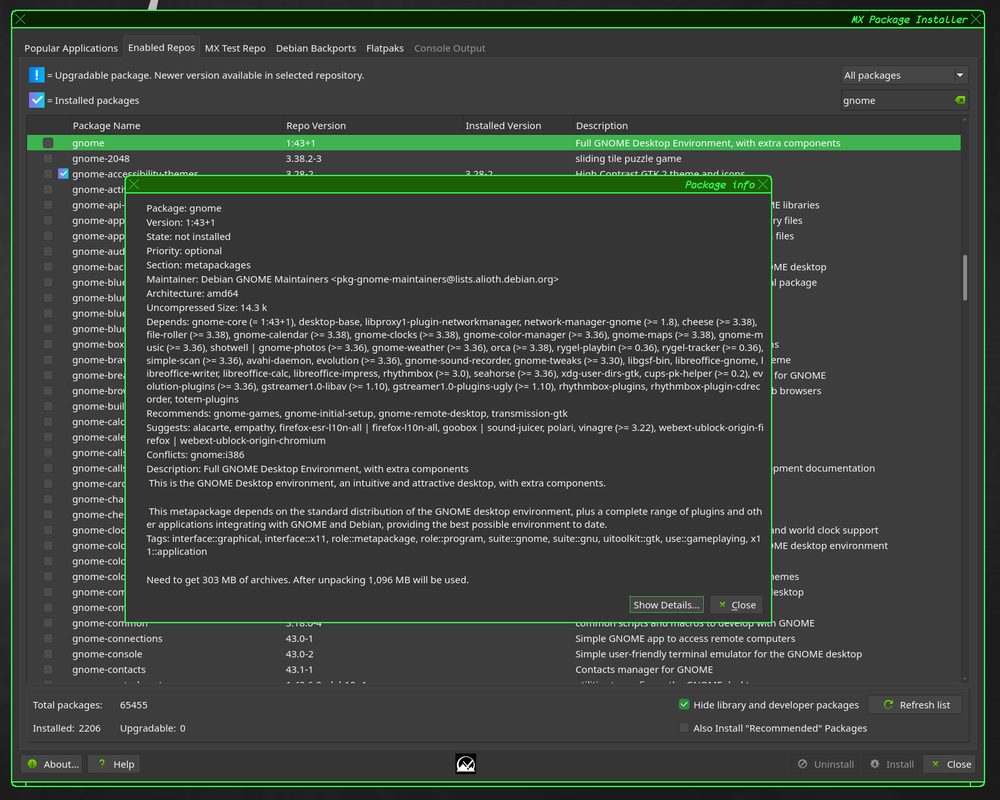1000x800 pixels.
Task: Click Close button in Package info dialog
Action: (737, 605)
